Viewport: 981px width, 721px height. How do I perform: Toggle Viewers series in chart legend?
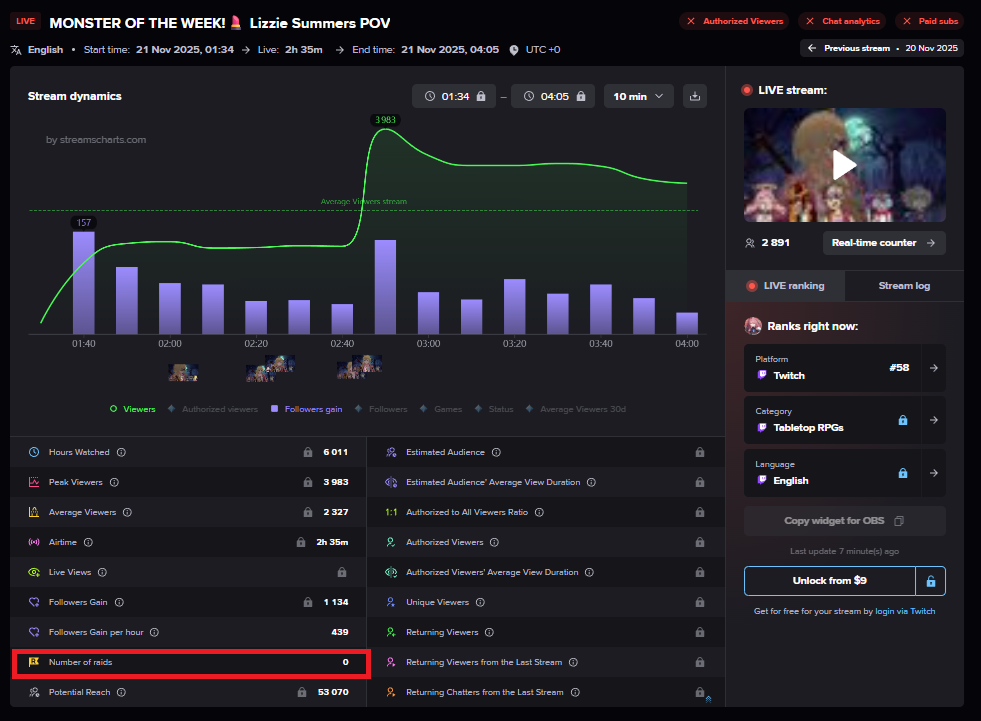click(x=133, y=409)
